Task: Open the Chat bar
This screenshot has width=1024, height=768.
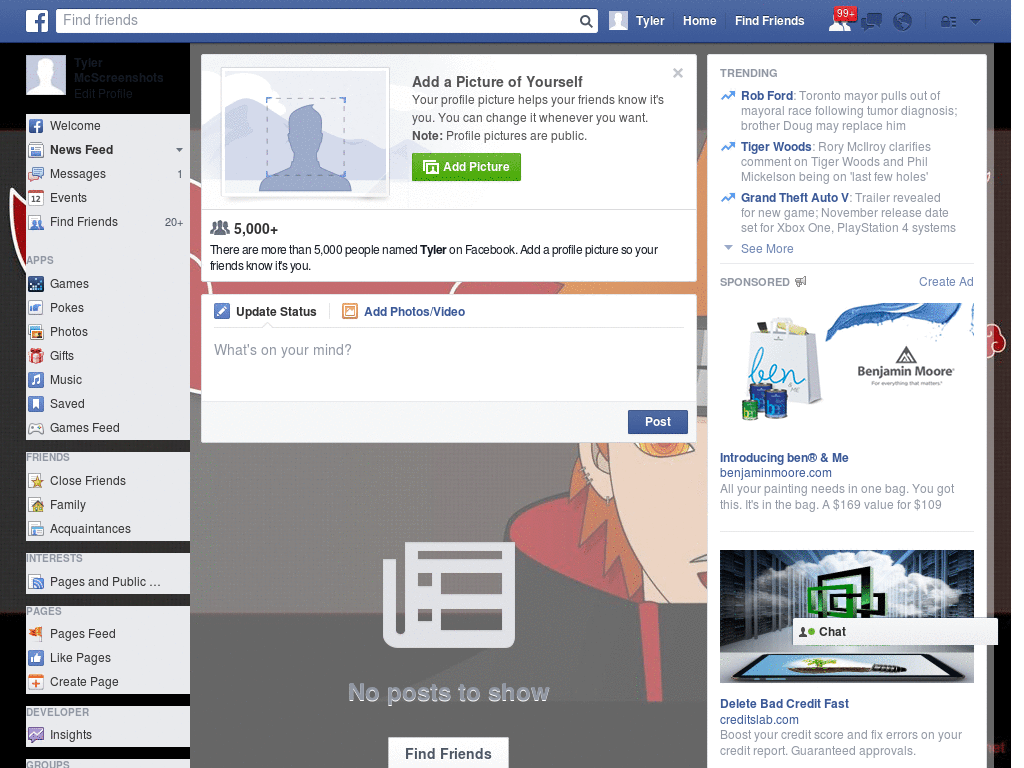Action: click(x=895, y=632)
